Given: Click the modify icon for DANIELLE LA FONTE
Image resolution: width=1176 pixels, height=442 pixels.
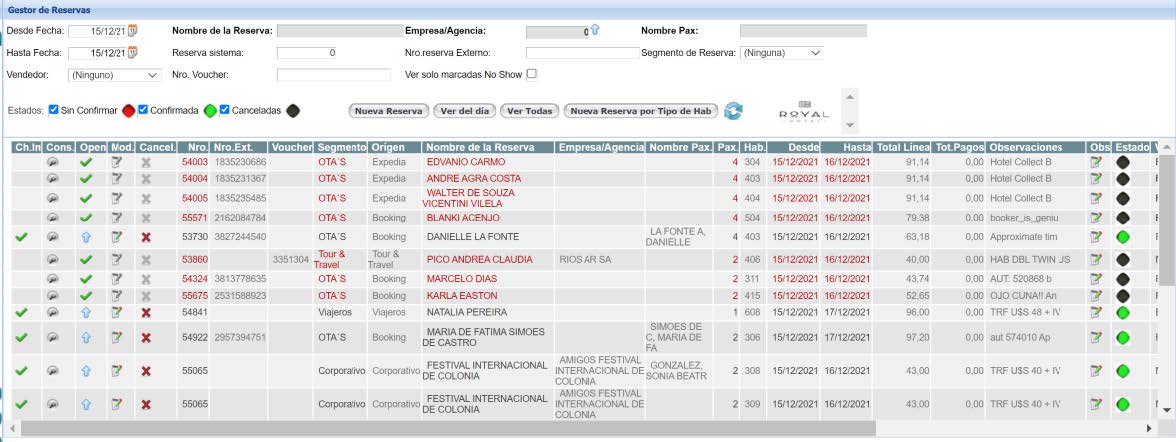Looking at the screenshot, I should [117, 237].
